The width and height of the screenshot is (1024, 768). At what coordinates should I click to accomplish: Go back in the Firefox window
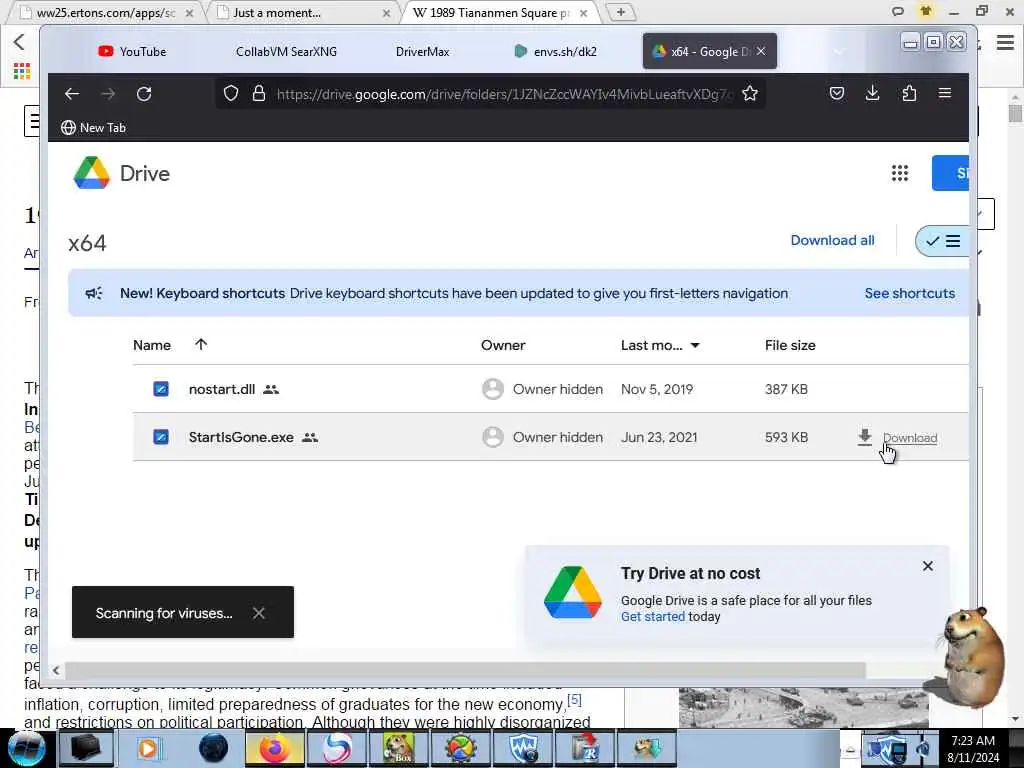[72, 94]
